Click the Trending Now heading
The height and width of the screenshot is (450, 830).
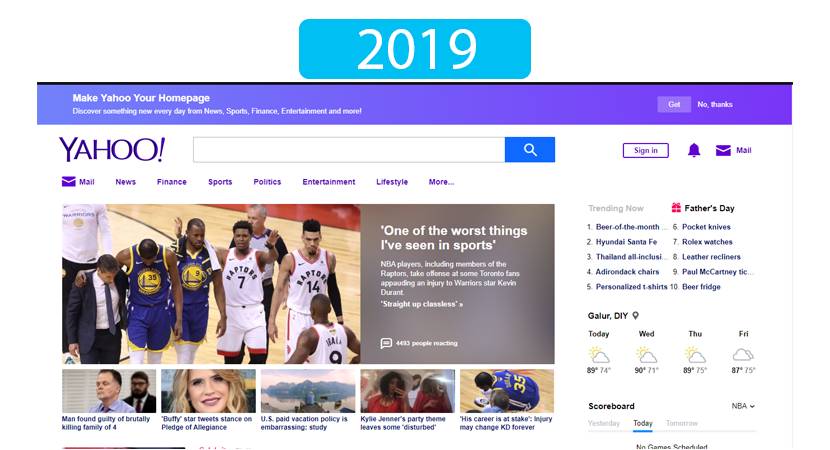[x=616, y=208]
